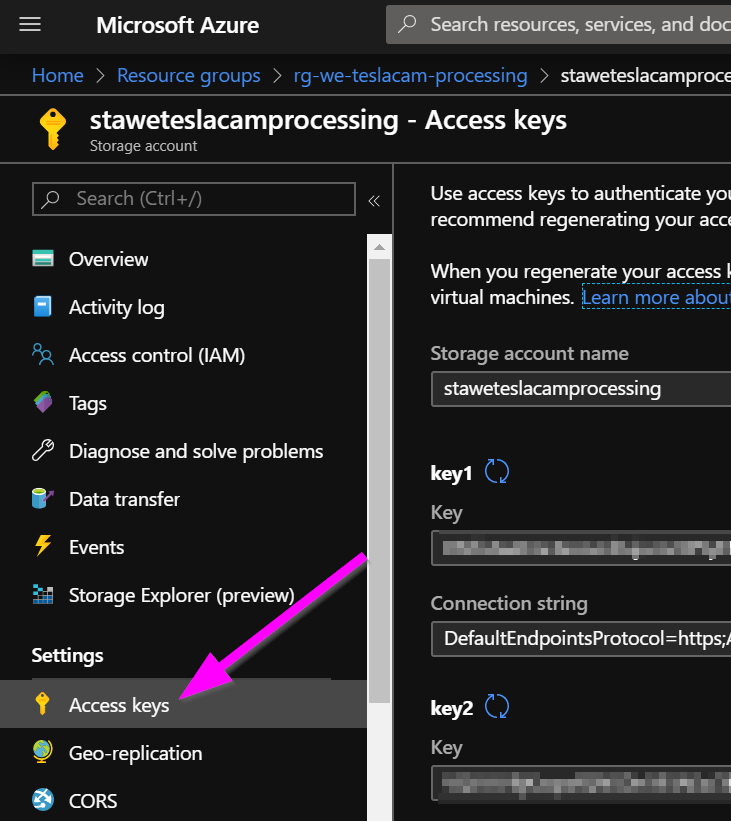Click the key2 Key value field
Image resolution: width=731 pixels, height=821 pixels.
click(581, 783)
